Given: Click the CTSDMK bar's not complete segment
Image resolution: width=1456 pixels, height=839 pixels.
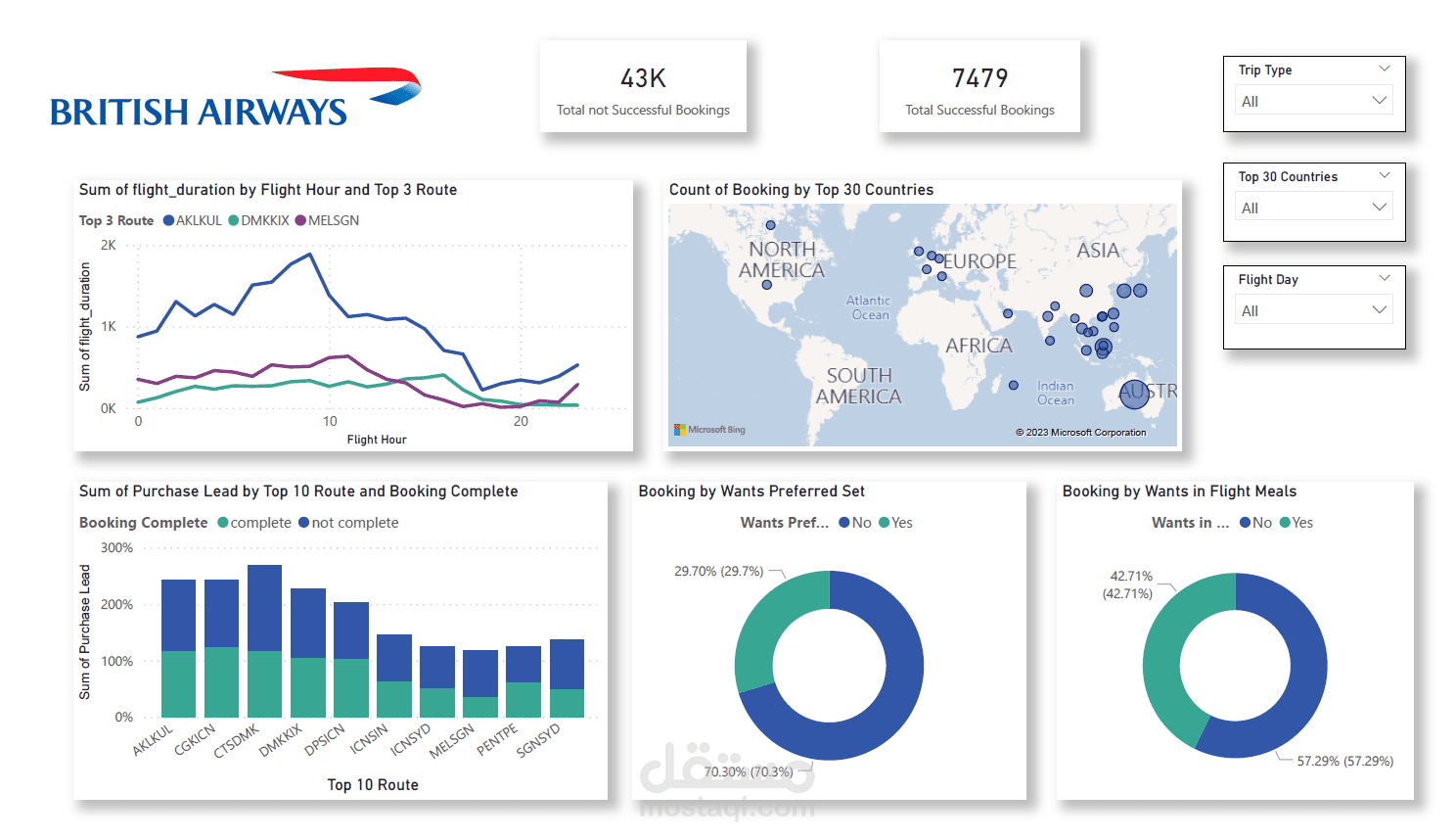Looking at the screenshot, I should pyautogui.click(x=264, y=608).
